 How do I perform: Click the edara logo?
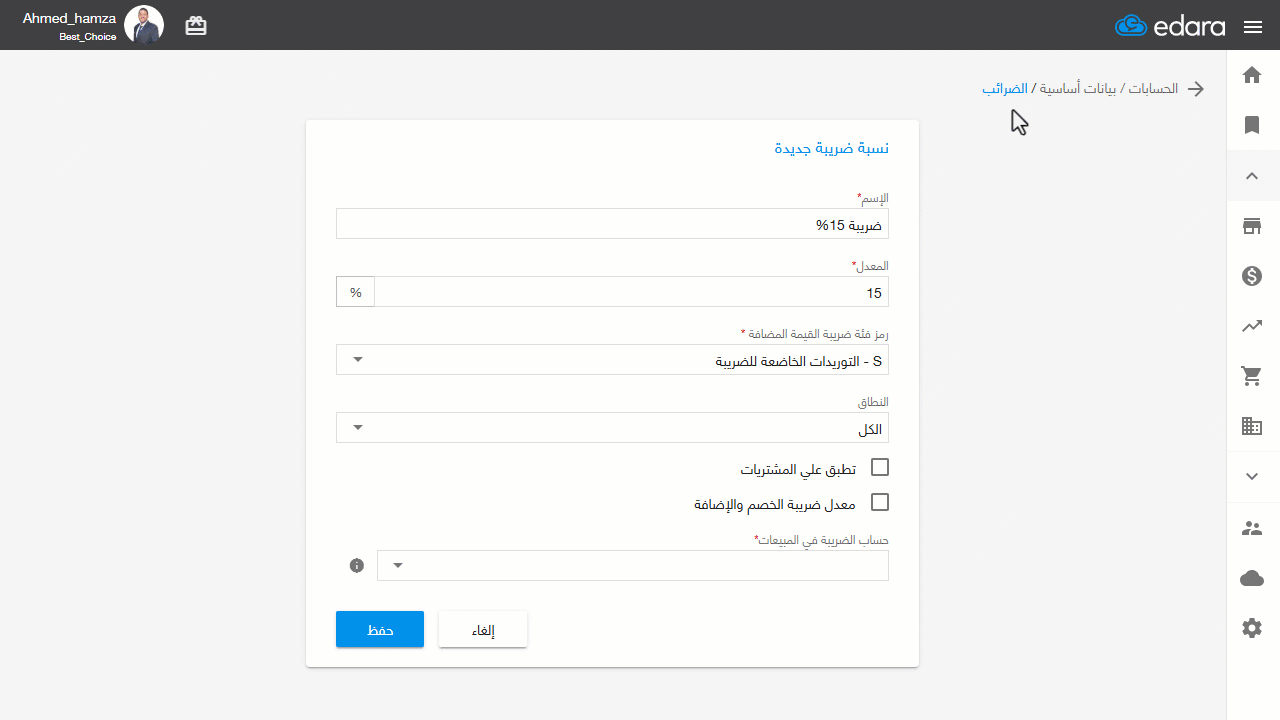(1170, 26)
